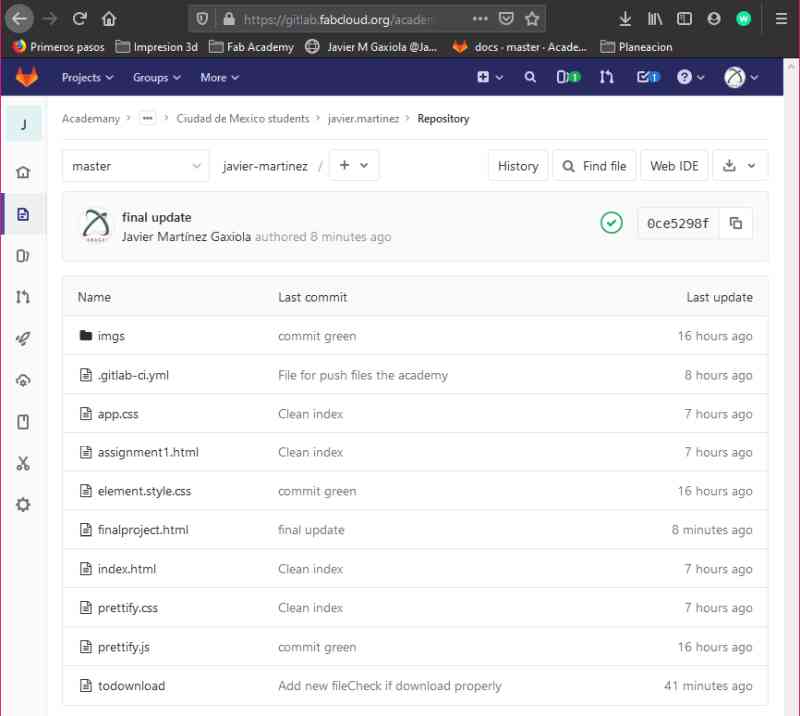
Task: Expand the Projects menu
Action: pos(87,78)
